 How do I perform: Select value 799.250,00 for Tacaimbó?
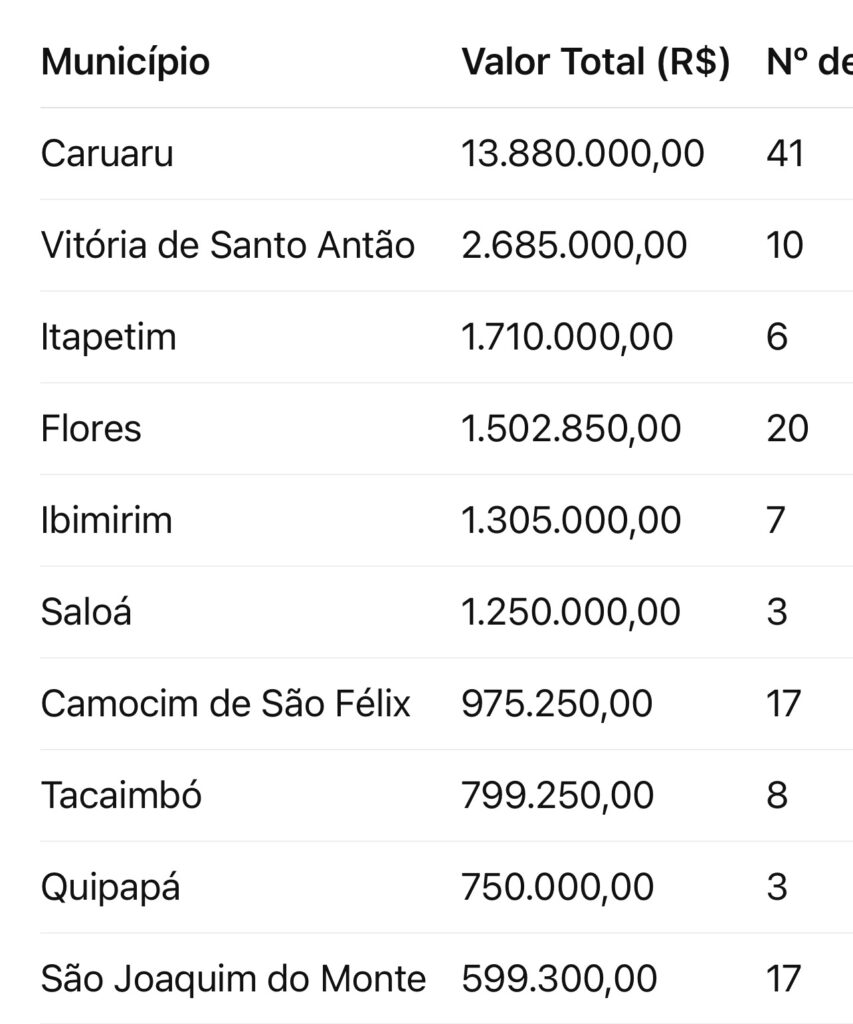click(x=557, y=795)
